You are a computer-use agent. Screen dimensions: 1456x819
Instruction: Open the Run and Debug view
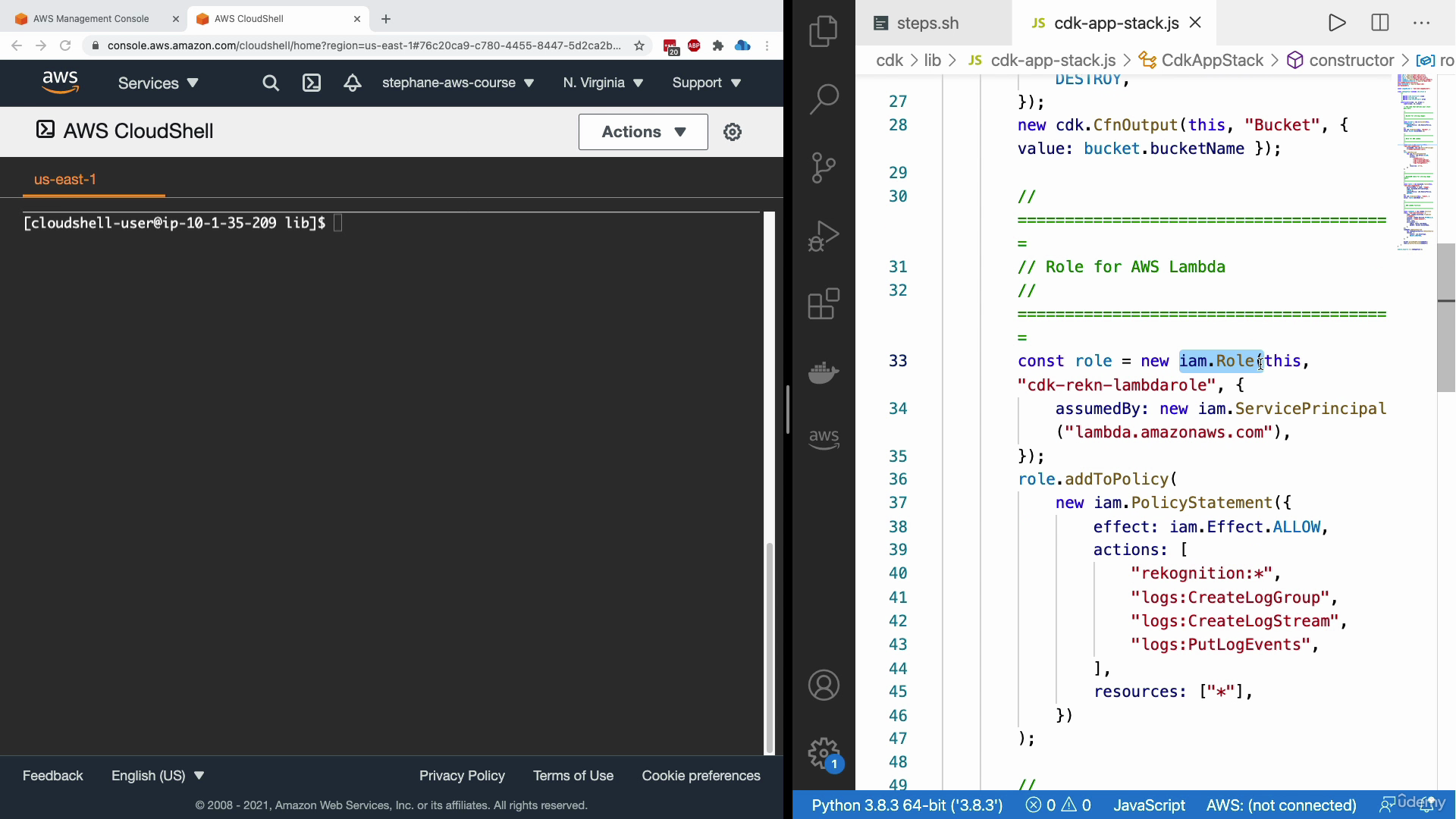824,236
